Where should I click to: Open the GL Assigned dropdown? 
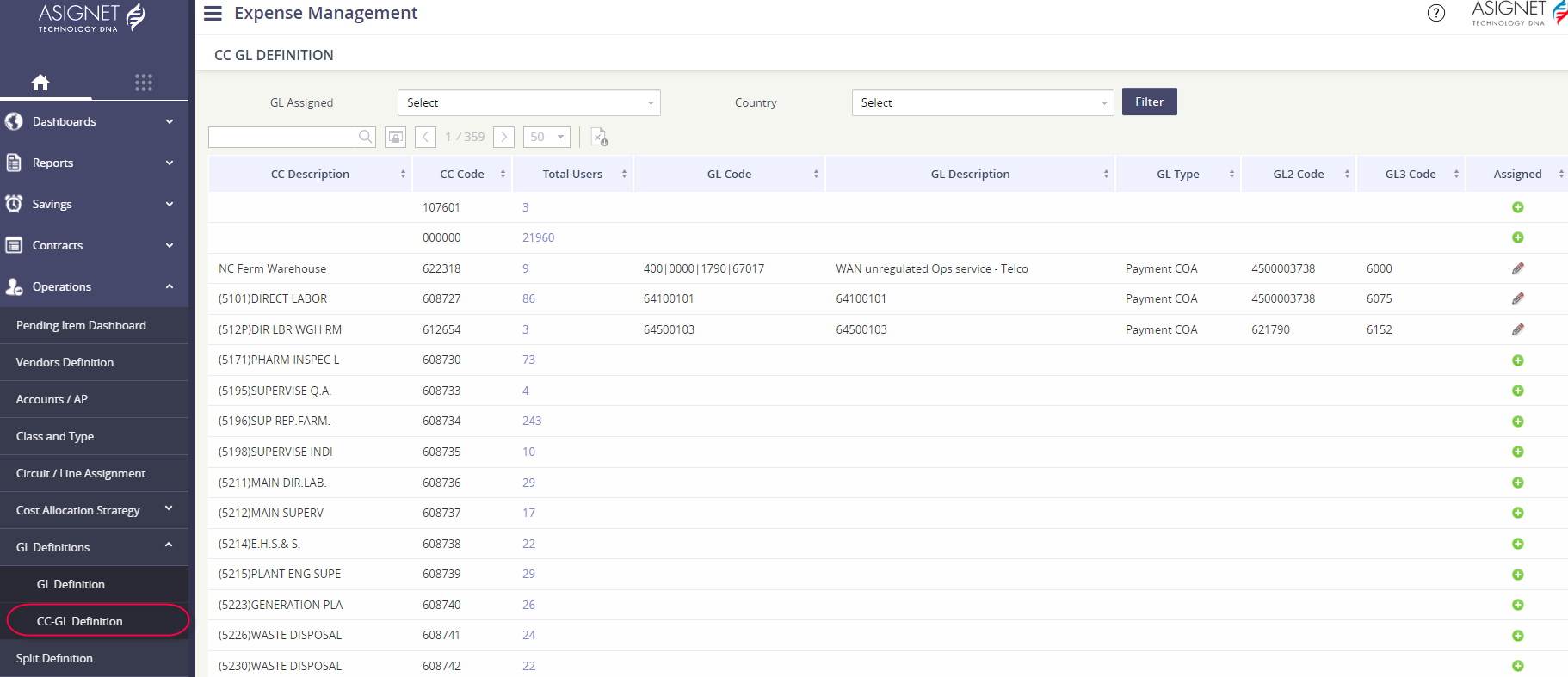click(x=529, y=102)
